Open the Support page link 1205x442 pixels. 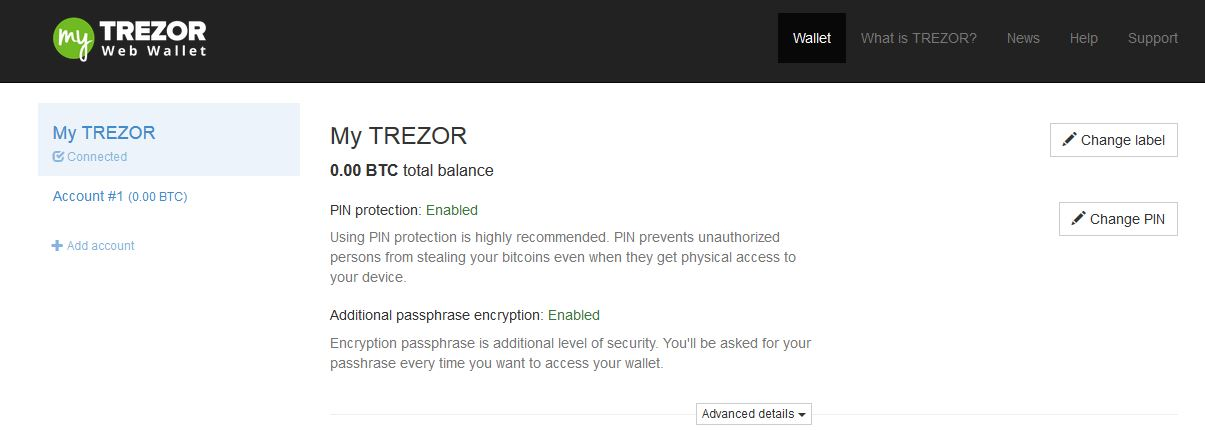[1153, 38]
